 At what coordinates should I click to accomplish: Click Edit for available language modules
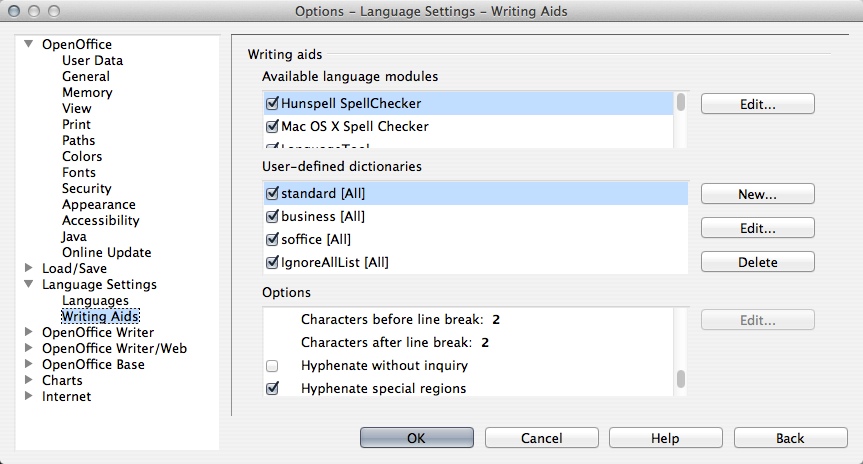pyautogui.click(x=757, y=103)
